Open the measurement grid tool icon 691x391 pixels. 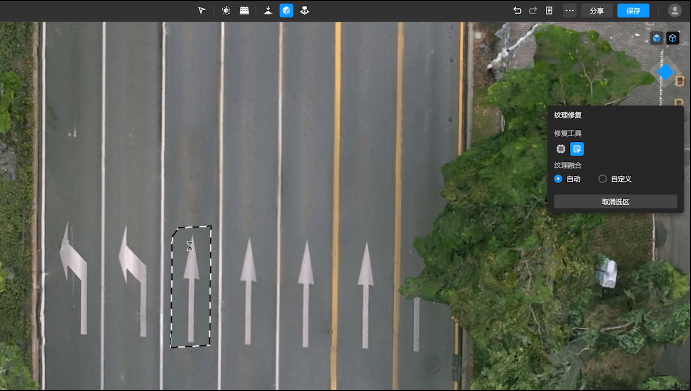[244, 10]
